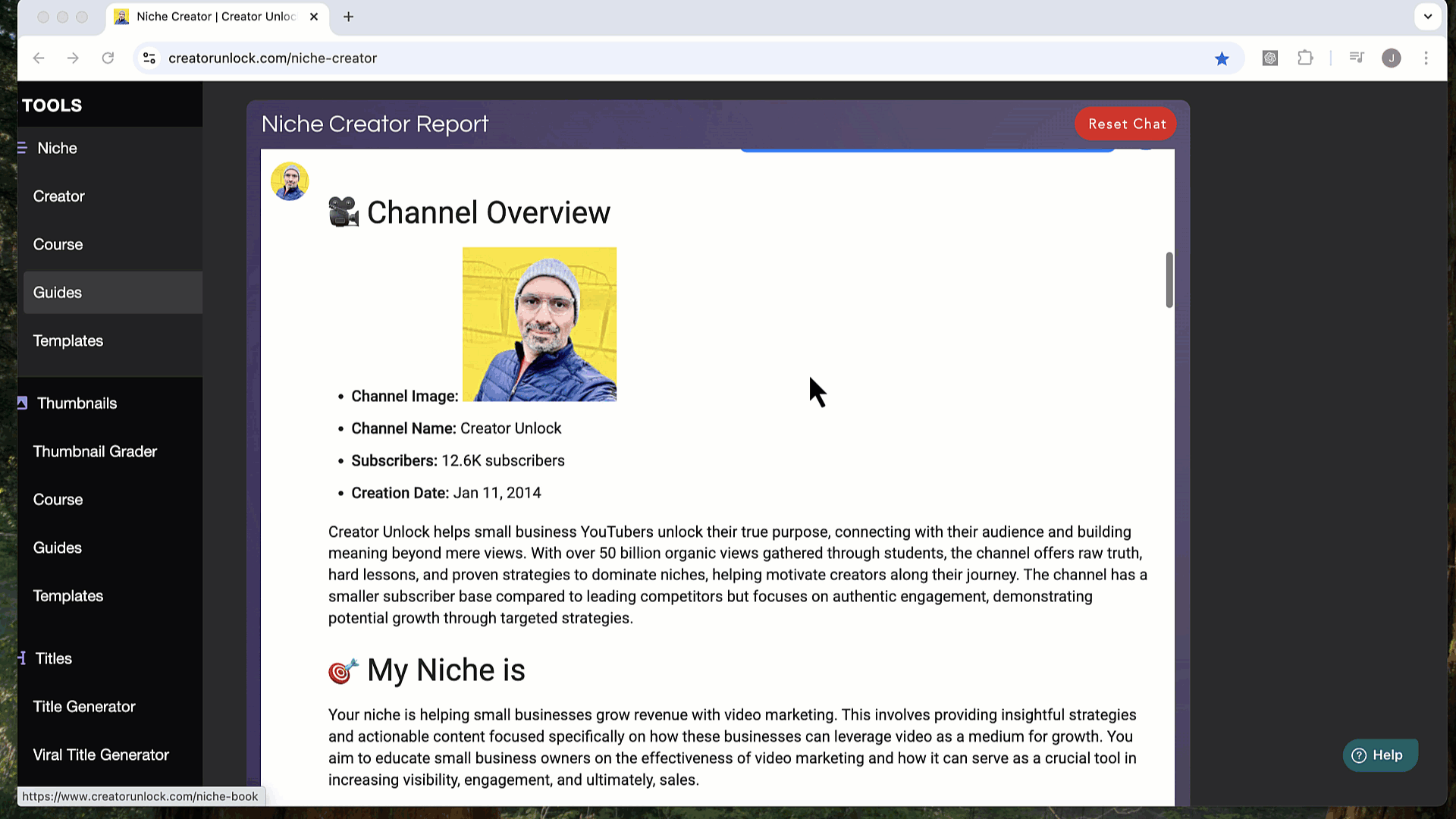1456x819 pixels.
Task: Open Templates under the Niche section
Action: tap(67, 341)
